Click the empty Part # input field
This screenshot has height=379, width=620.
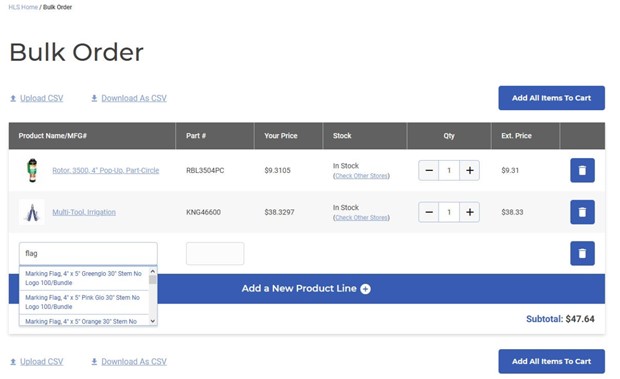point(215,253)
